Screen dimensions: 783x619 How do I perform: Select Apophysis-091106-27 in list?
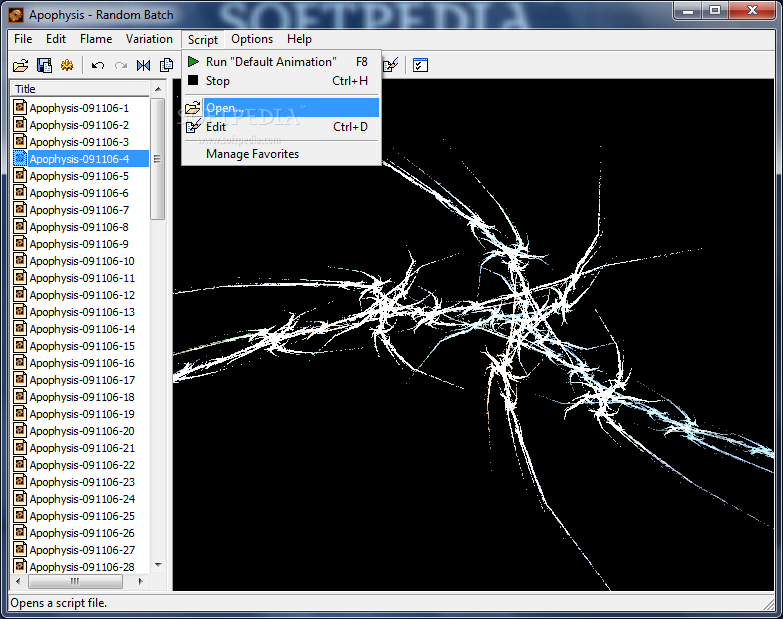[x=82, y=550]
